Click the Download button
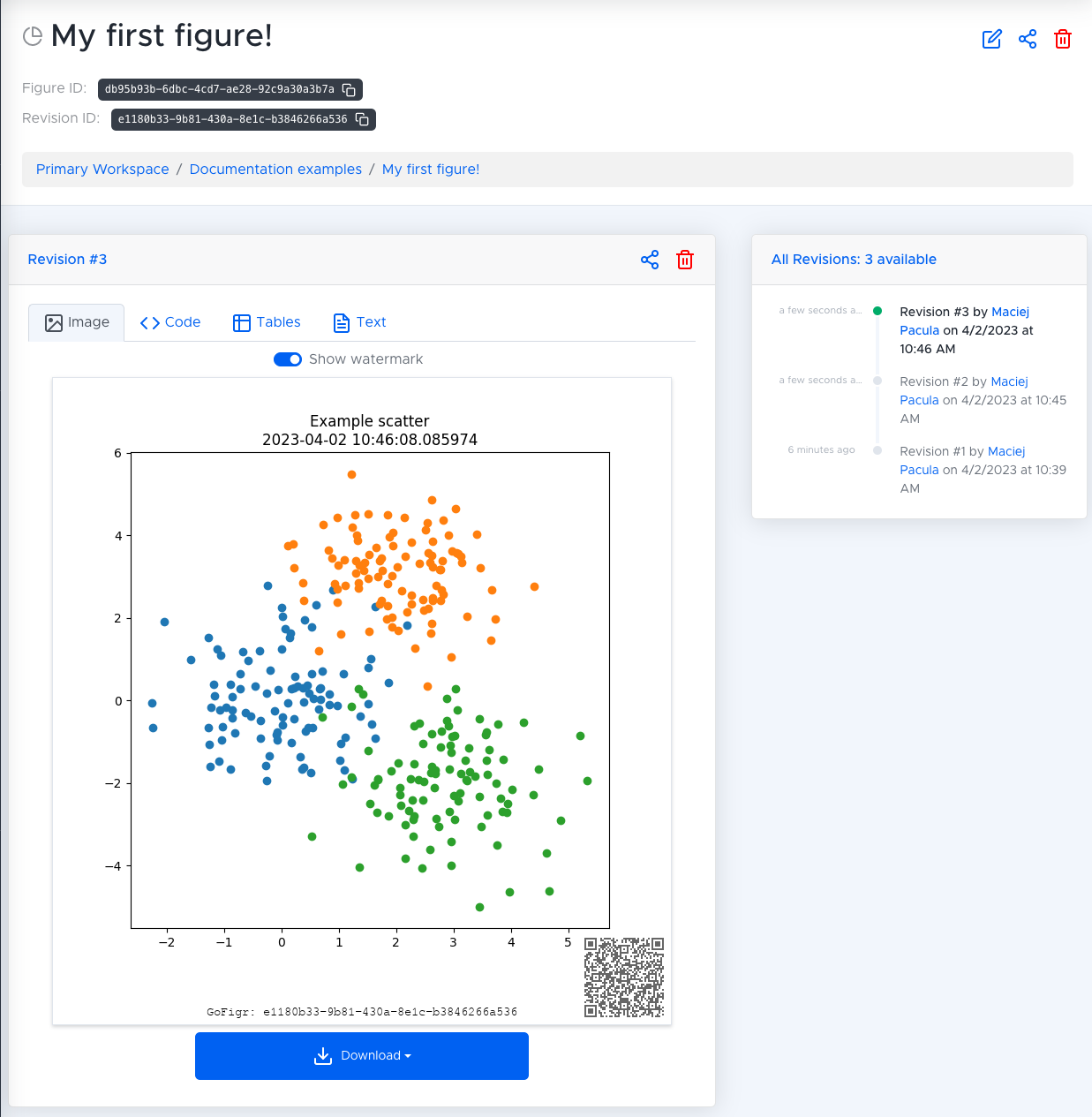 tap(361, 1055)
